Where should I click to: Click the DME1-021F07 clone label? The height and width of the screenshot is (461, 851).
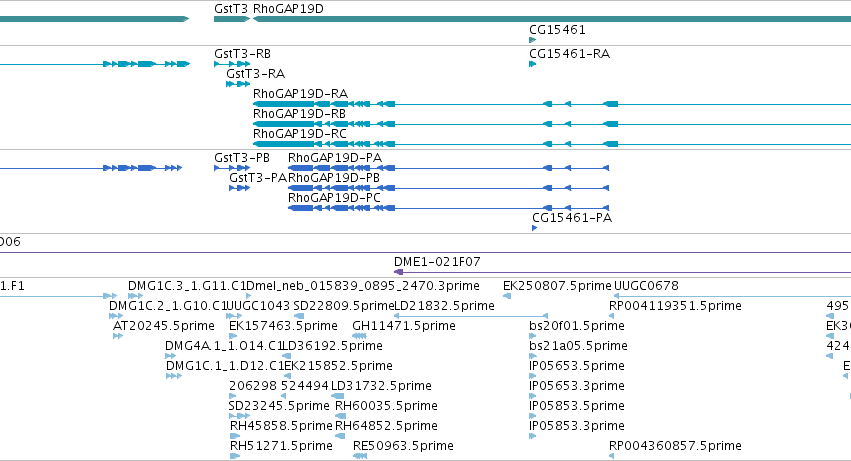pos(437,262)
